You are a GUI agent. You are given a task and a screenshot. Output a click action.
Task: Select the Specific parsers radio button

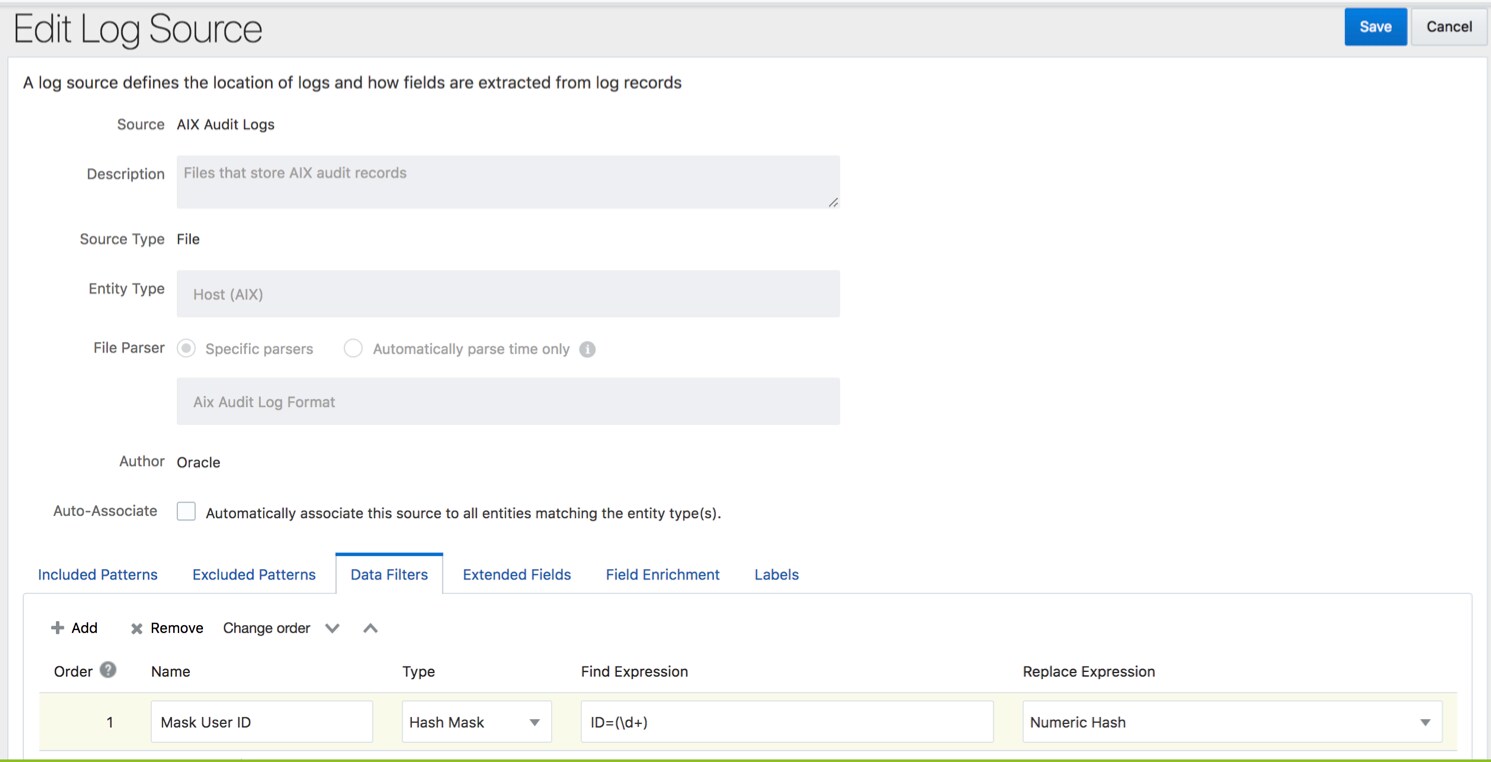(185, 349)
